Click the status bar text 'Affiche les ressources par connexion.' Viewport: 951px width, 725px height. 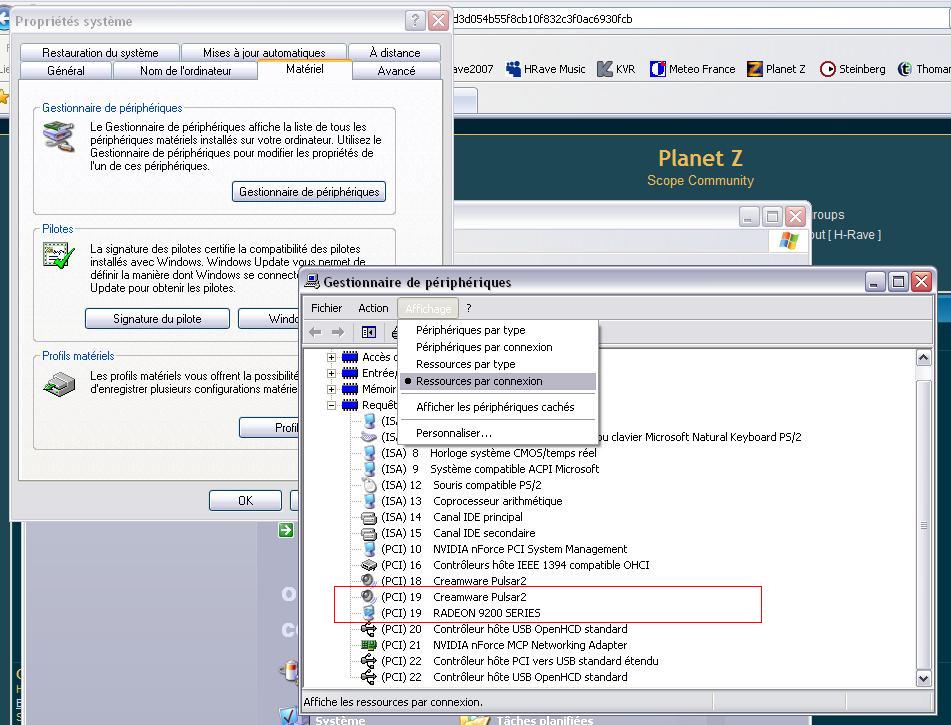point(393,702)
